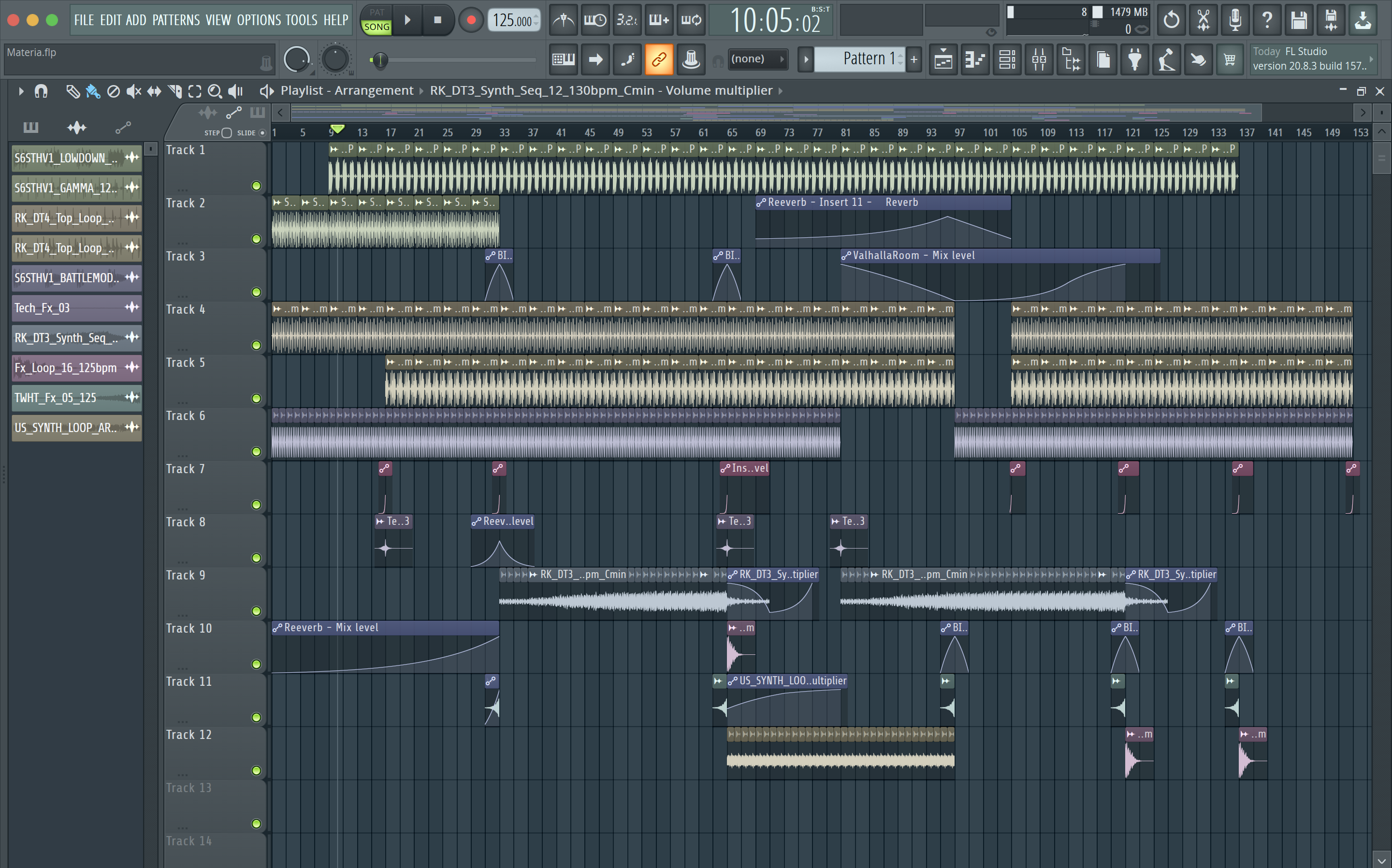Select the Slip tool in playlist
The height and width of the screenshot is (868, 1392).
154,91
